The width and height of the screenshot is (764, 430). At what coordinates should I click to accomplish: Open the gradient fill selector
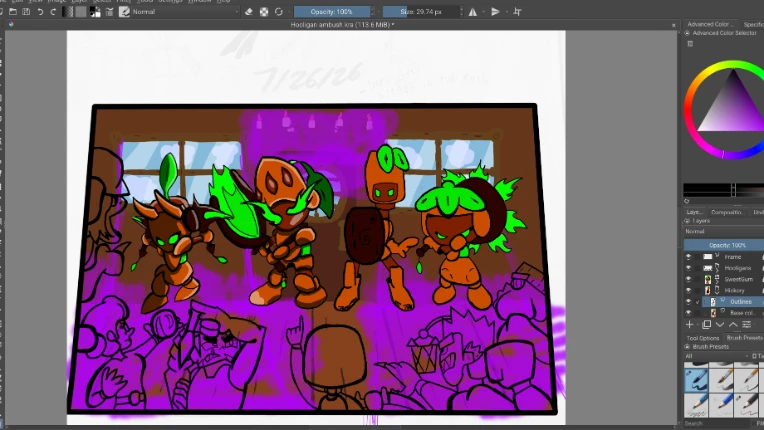coord(68,12)
